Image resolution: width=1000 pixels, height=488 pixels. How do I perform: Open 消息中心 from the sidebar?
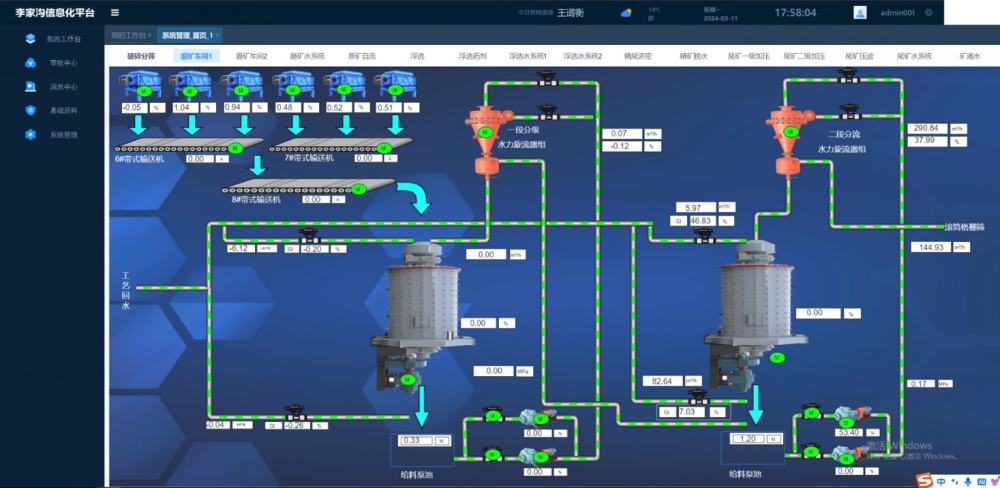click(x=63, y=87)
